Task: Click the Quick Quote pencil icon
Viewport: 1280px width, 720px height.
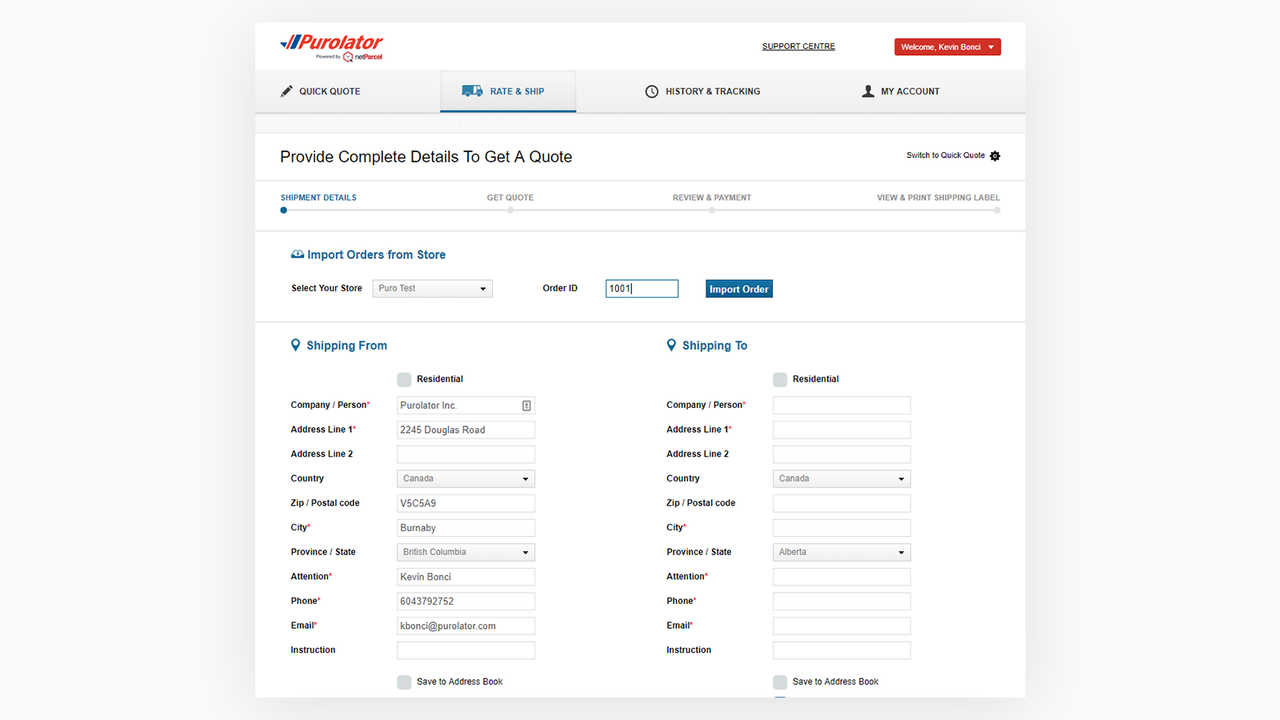Action: [287, 91]
